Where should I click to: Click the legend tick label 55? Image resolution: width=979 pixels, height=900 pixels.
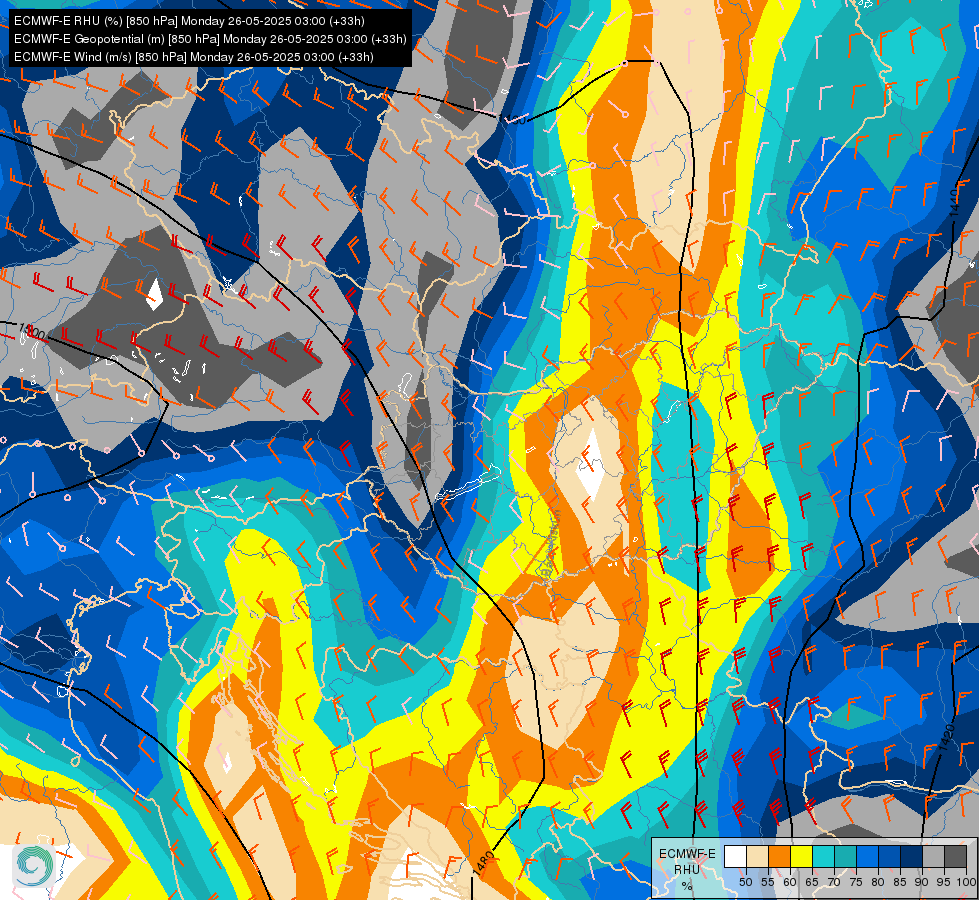(768, 882)
